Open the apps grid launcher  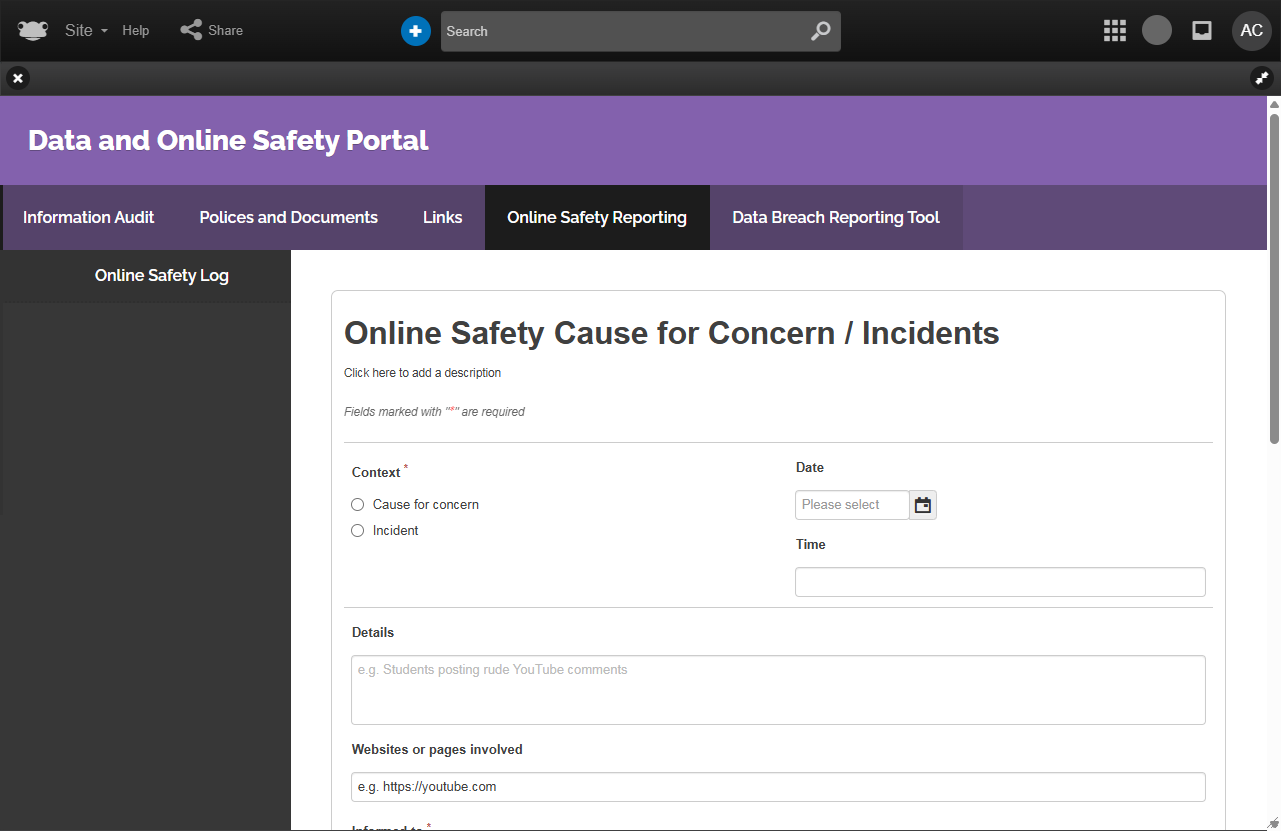[1114, 31]
